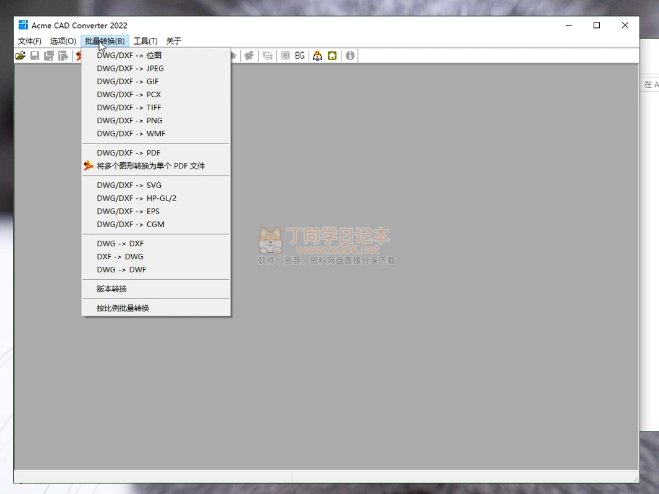Click the gray gear-like icon beside menu
The image size is (659, 494).
click(250, 55)
